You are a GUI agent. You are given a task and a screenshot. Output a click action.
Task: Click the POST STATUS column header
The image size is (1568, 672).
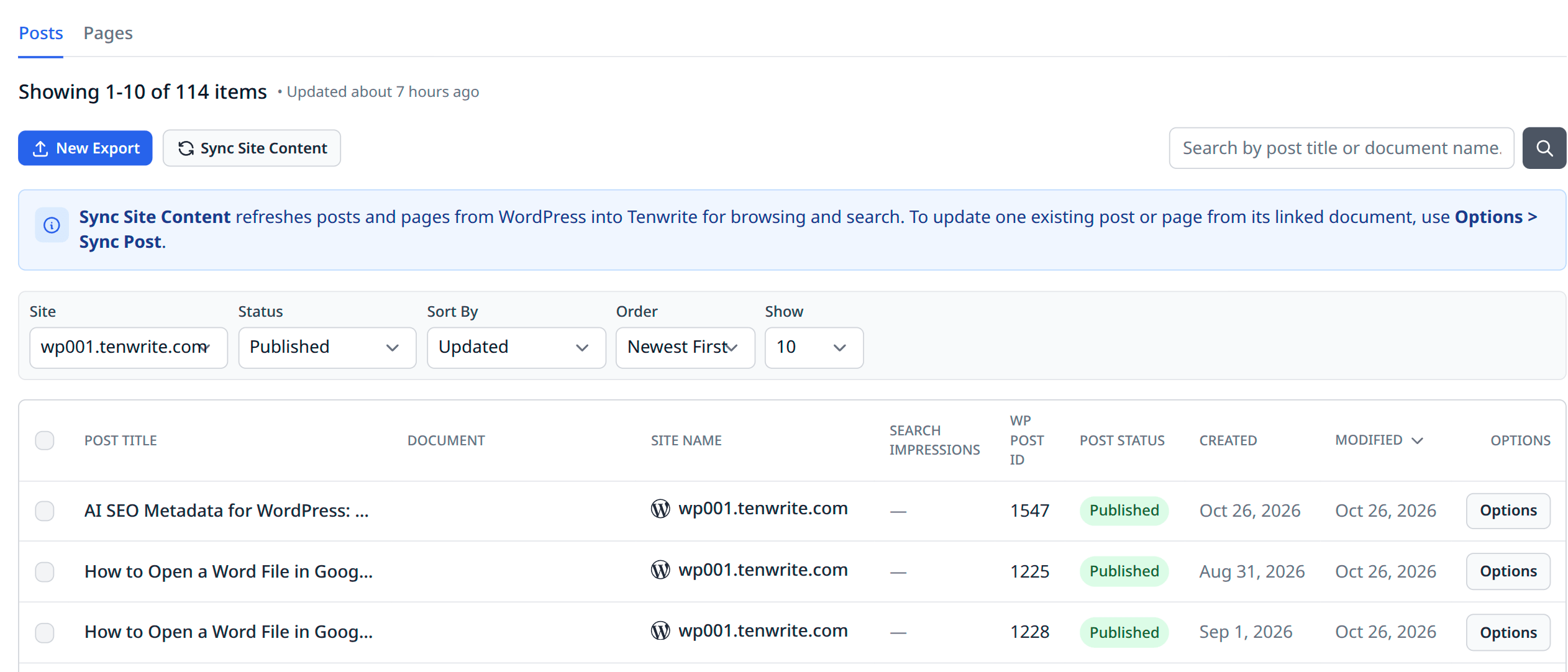click(1122, 440)
